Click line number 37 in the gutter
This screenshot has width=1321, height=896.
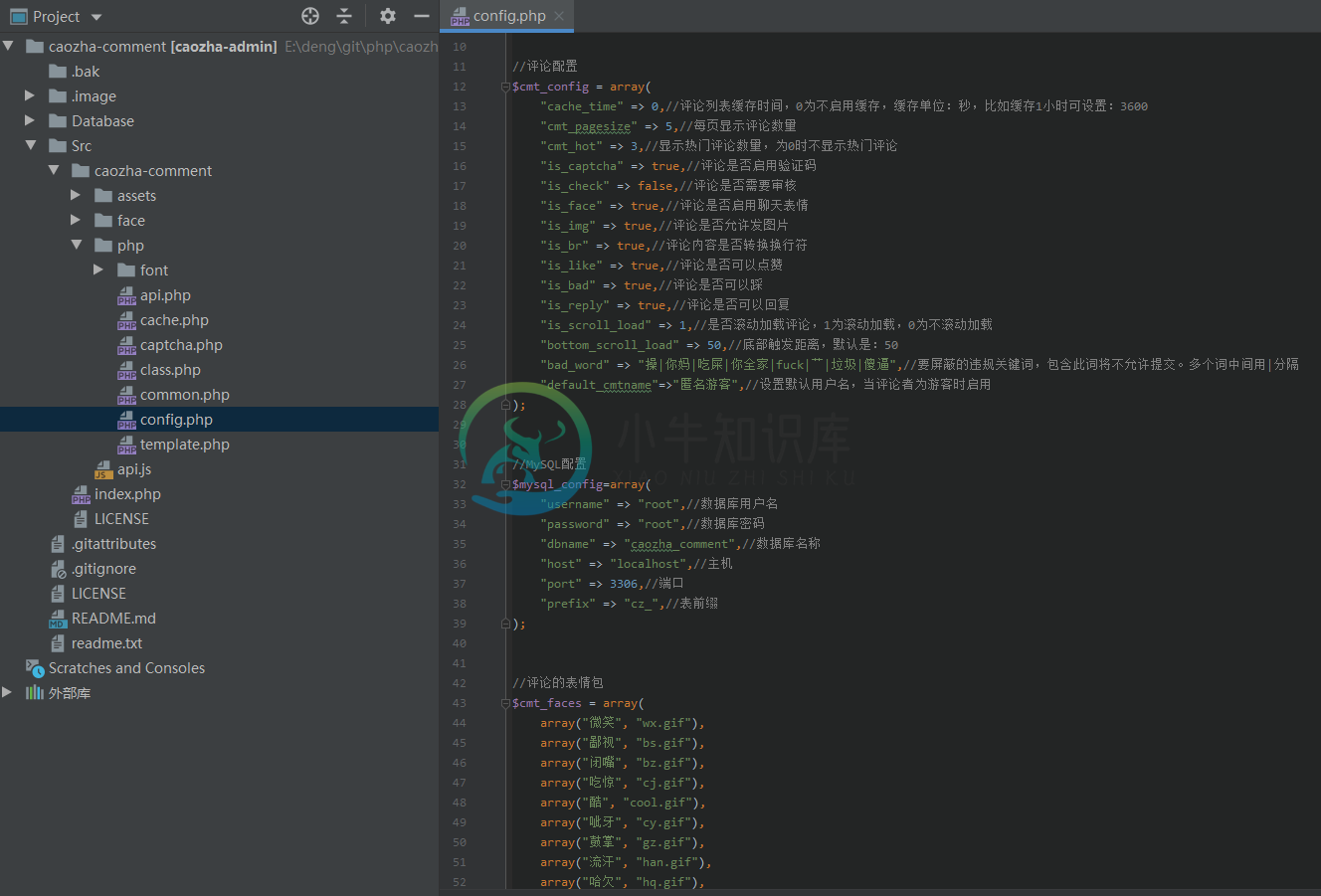click(x=459, y=584)
